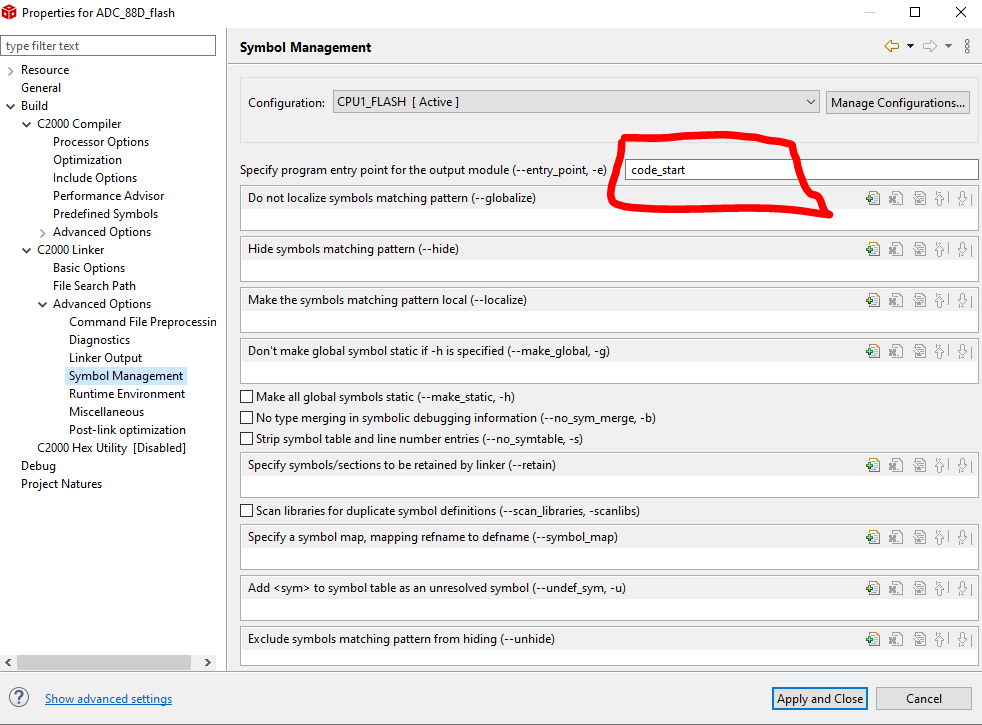Open the Configuration dropdown
982x725 pixels.
tap(810, 101)
